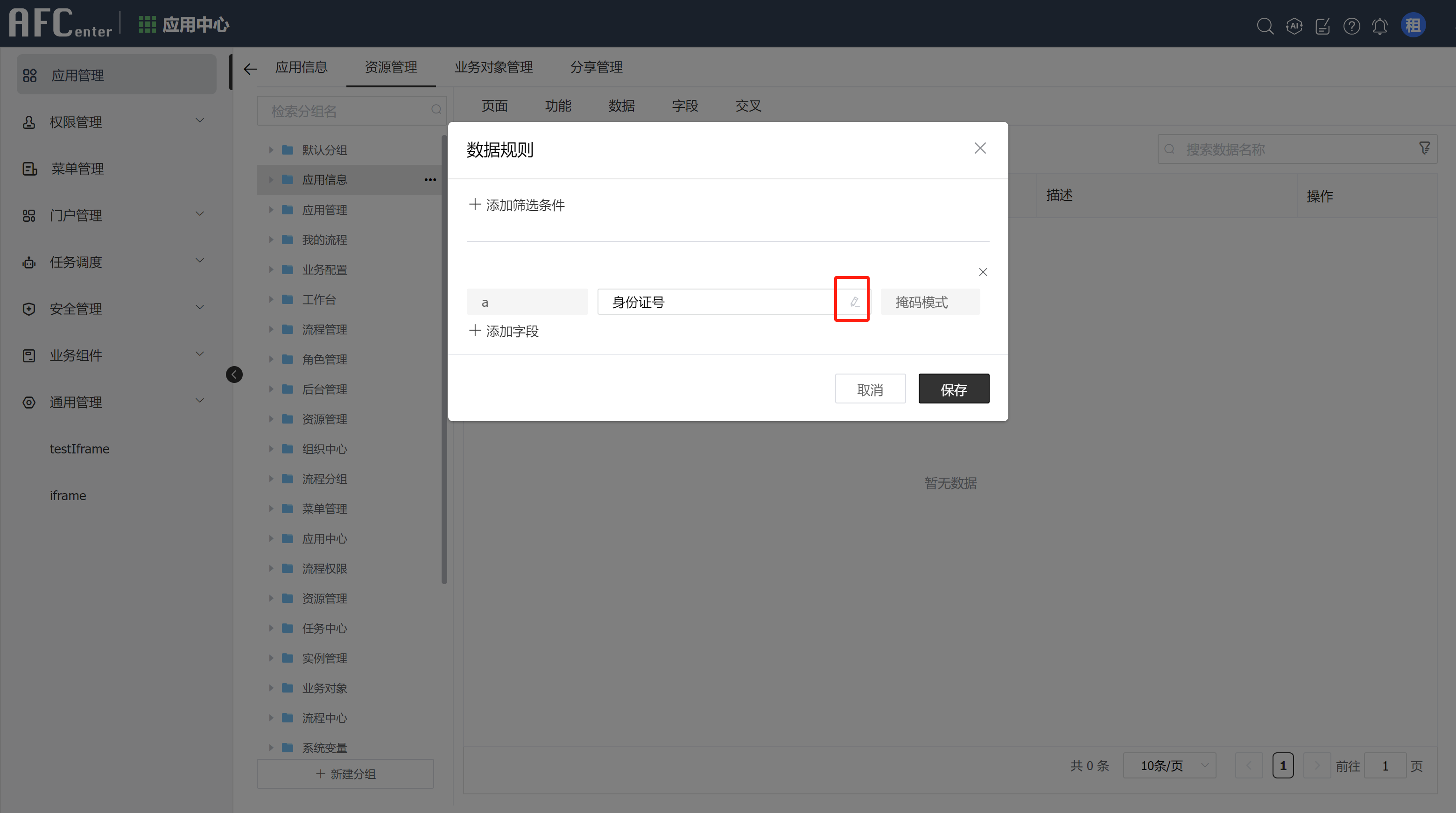Switch to the 业务对象管理 tab
Image resolution: width=1456 pixels, height=813 pixels.
click(x=493, y=67)
